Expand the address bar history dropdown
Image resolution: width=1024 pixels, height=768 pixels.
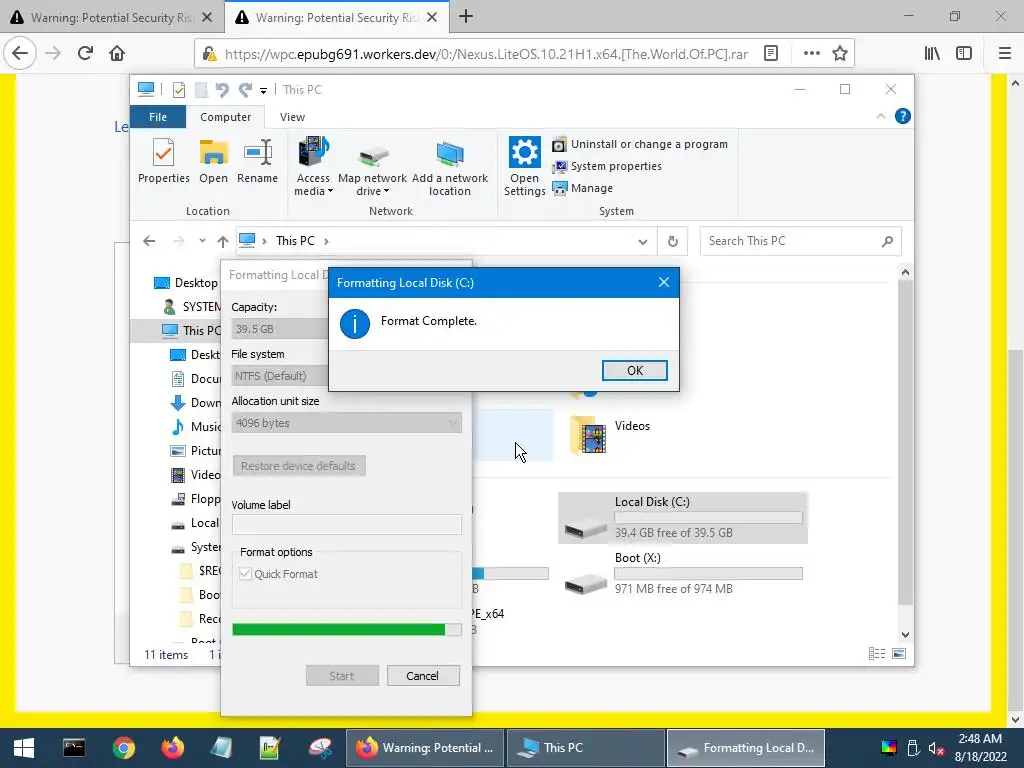click(643, 242)
